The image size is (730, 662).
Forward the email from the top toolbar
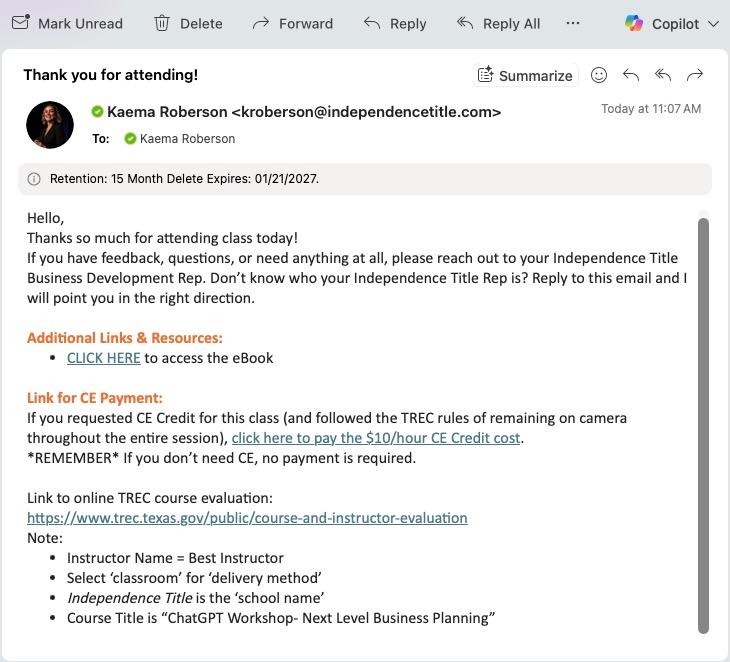click(x=261, y=23)
